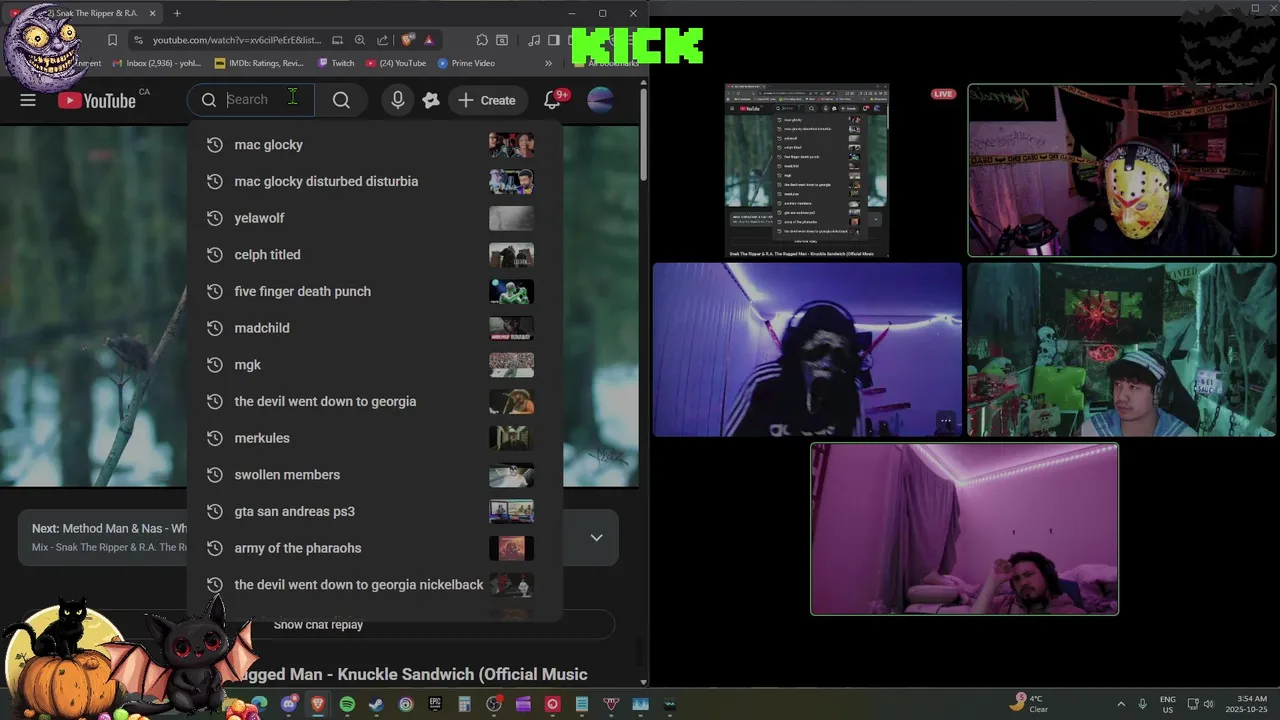This screenshot has width=1280, height=720.
Task: Click the share icon in the address bar
Action: 382,40
